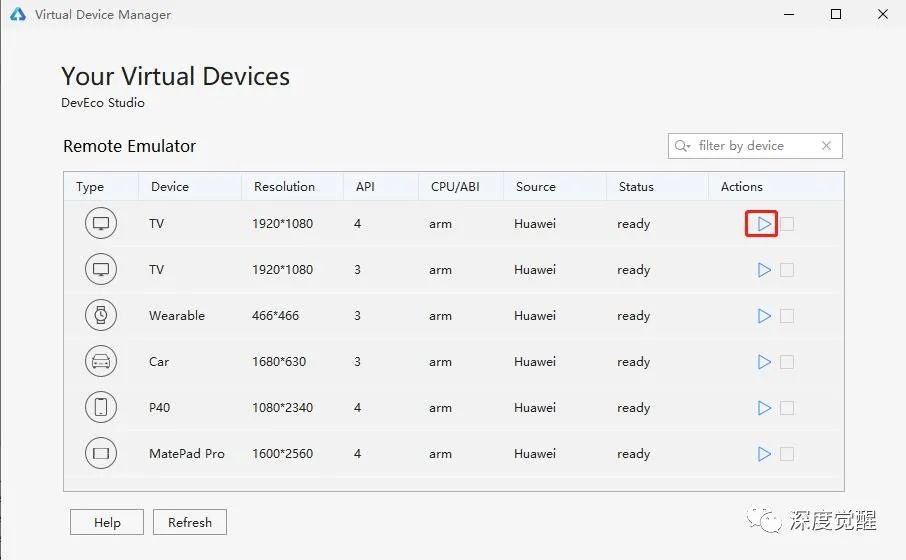This screenshot has width=906, height=560.
Task: Click stop square for TV API 4
Action: (787, 224)
